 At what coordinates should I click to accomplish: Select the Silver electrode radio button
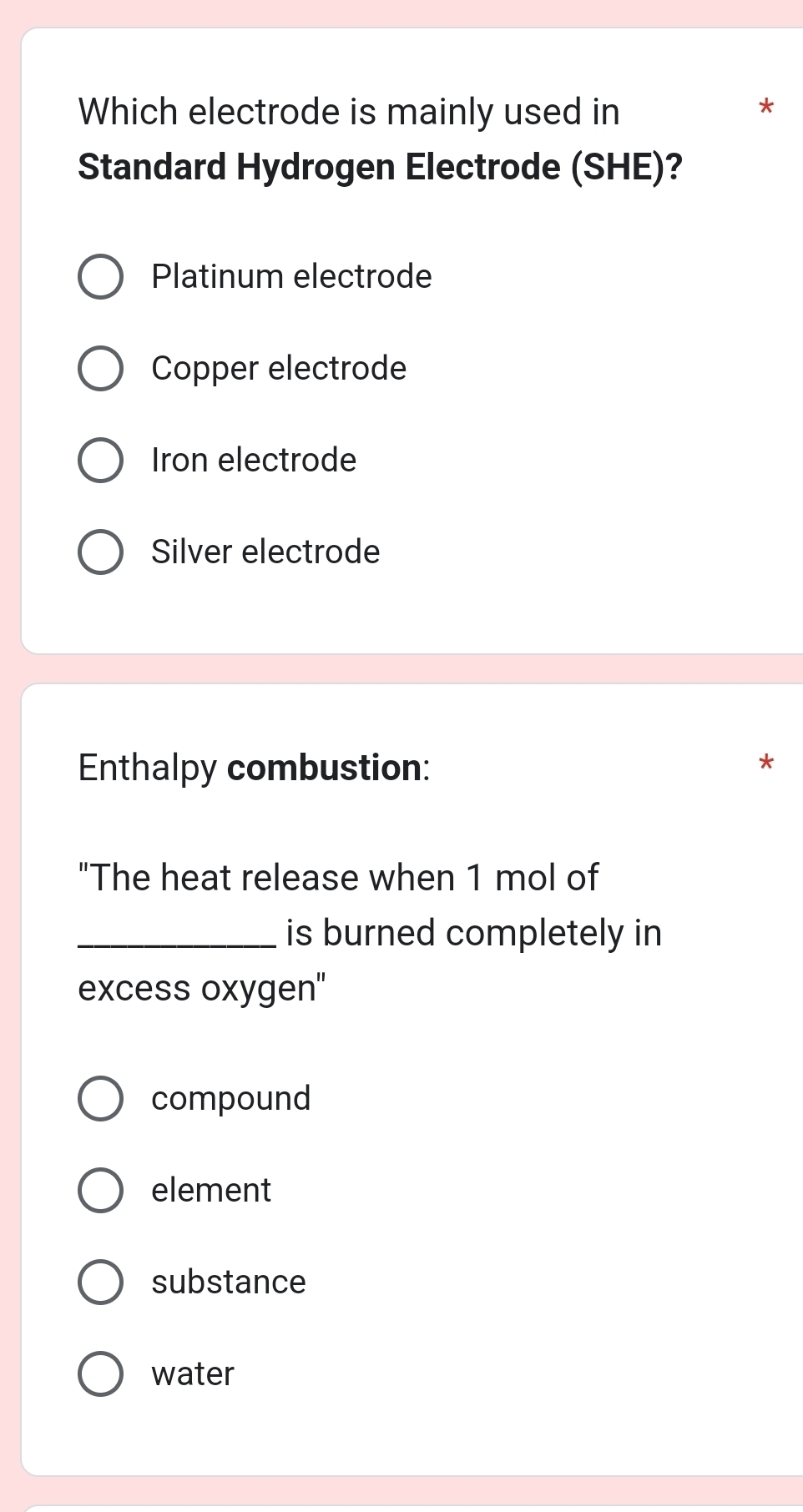[100, 552]
